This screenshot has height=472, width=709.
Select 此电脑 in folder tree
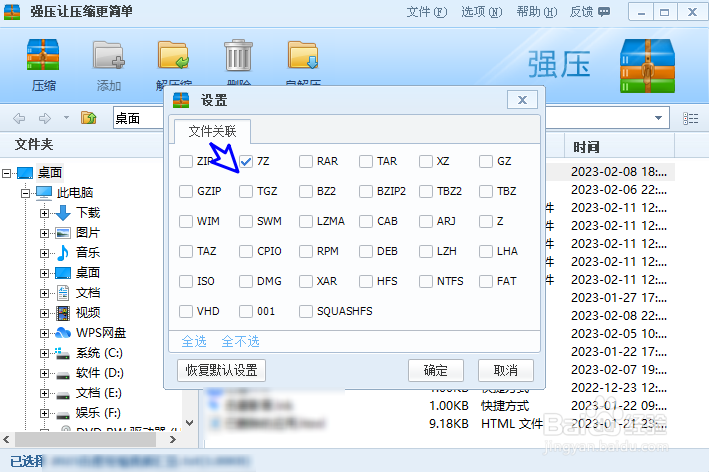(x=75, y=193)
